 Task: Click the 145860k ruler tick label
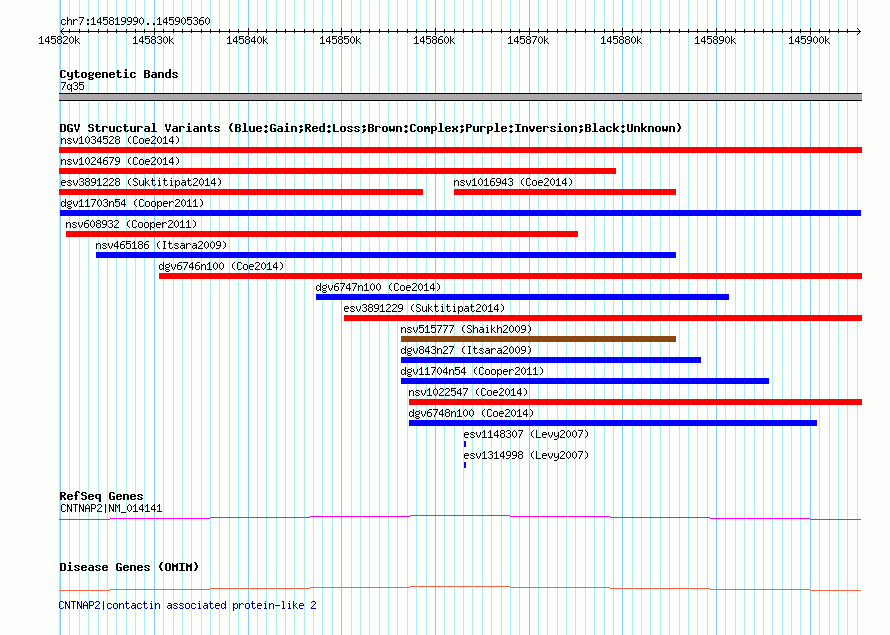(x=434, y=40)
